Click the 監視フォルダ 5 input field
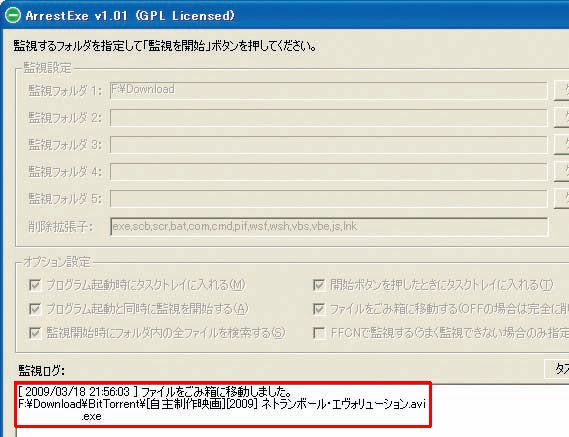Image resolution: width=569 pixels, height=437 pixels. 328,199
